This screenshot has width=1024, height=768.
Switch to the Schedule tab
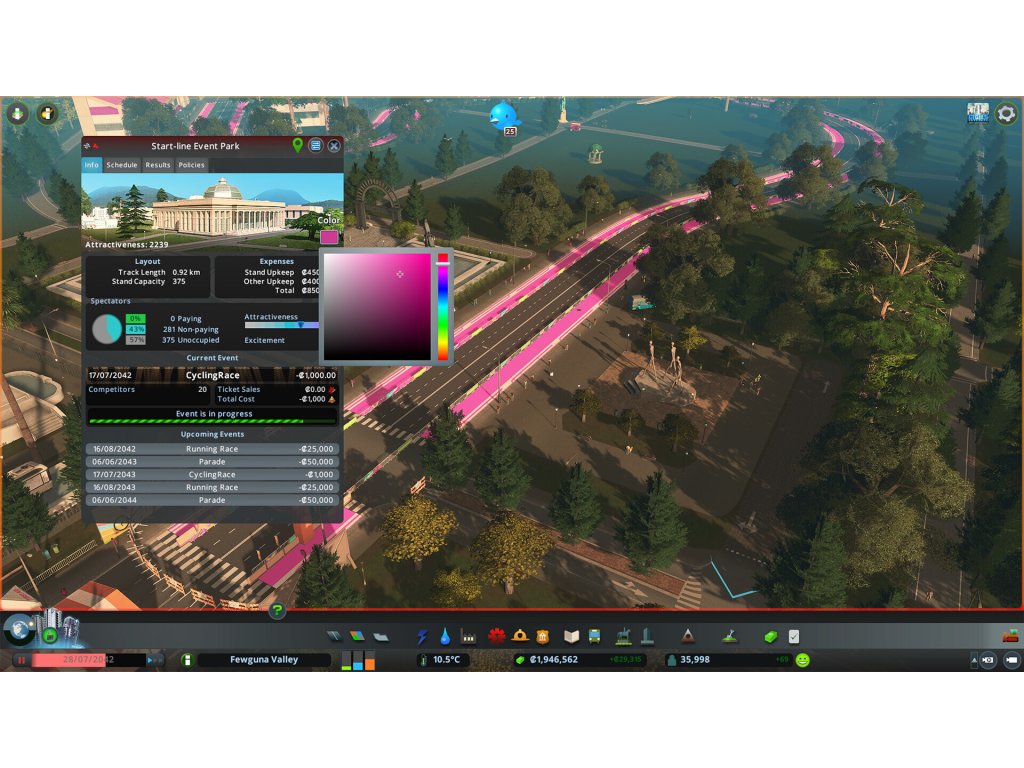coord(121,165)
